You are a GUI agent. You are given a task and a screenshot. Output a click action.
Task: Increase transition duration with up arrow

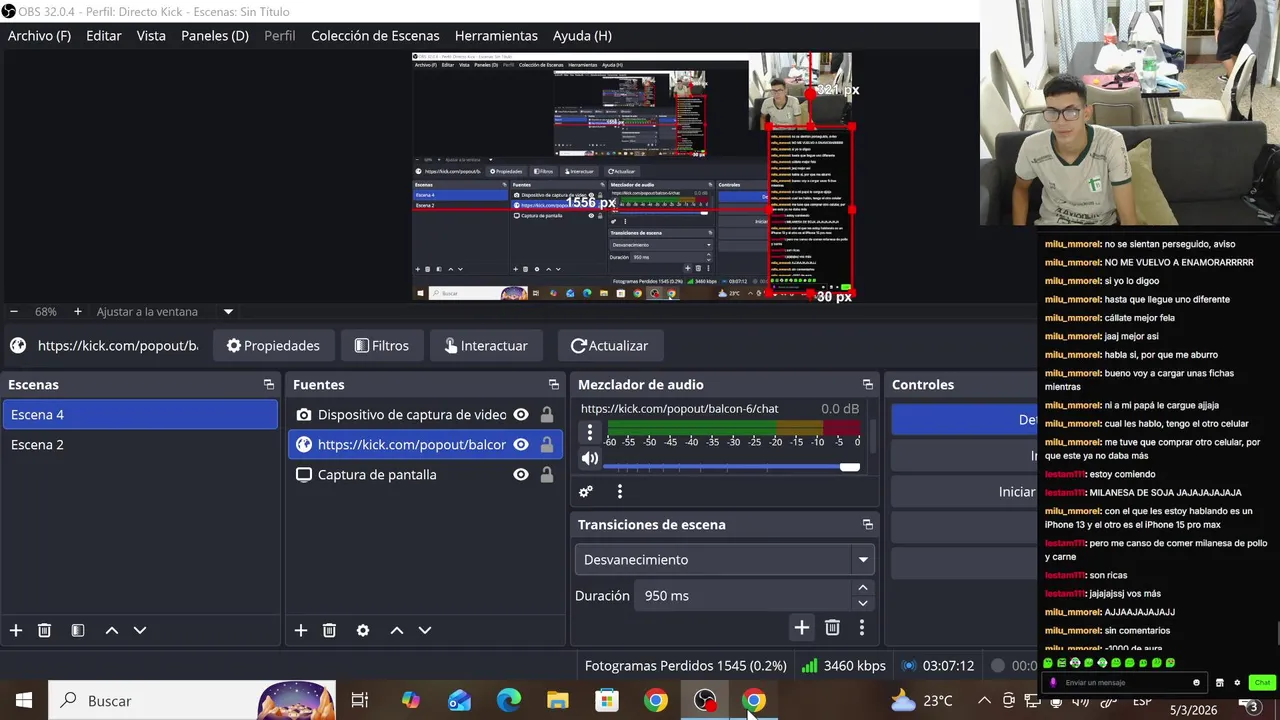coord(863,588)
